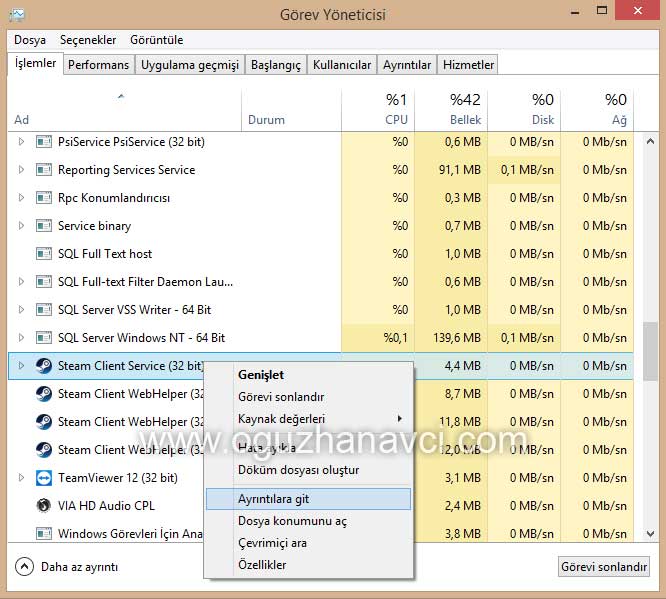The image size is (666, 599).
Task: Click the SQL Server Windows NT icon
Action: click(x=44, y=338)
